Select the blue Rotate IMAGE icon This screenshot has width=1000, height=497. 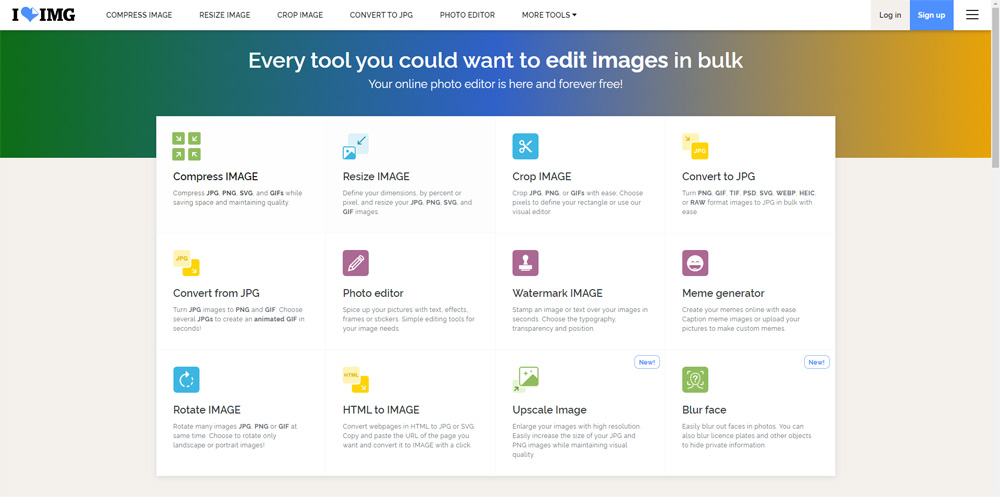click(x=186, y=380)
